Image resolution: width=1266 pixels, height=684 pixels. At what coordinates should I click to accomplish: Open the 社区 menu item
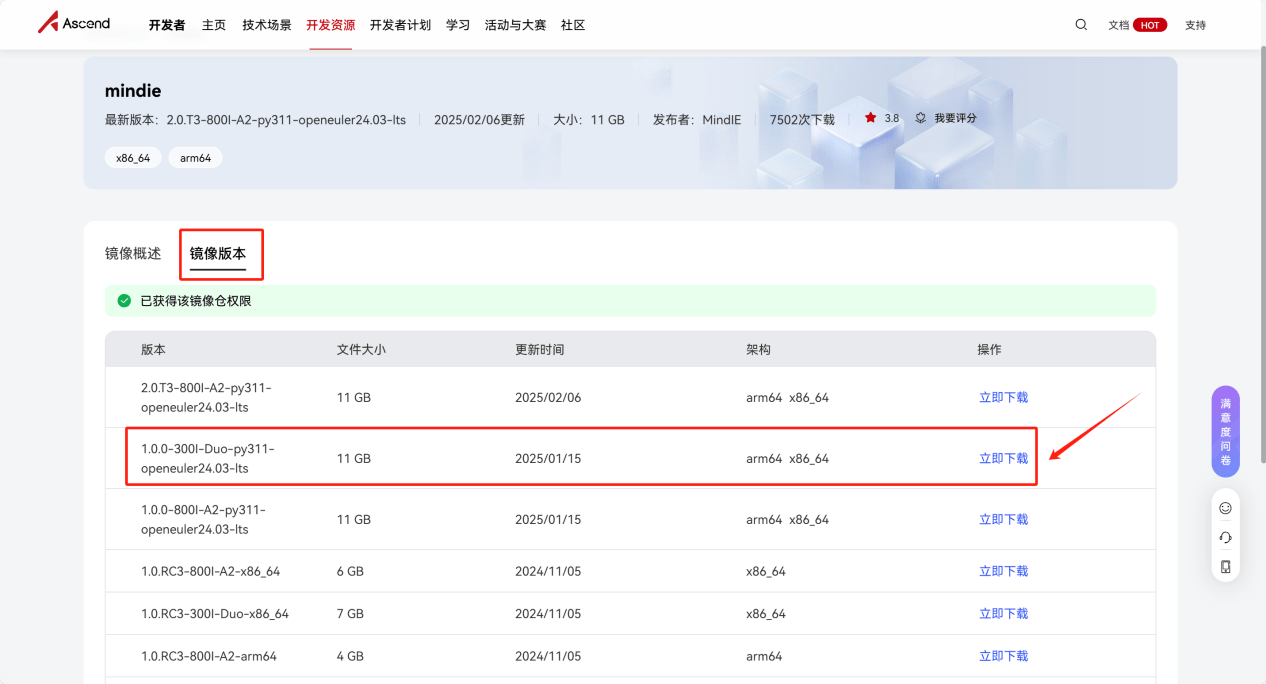pyautogui.click(x=573, y=25)
